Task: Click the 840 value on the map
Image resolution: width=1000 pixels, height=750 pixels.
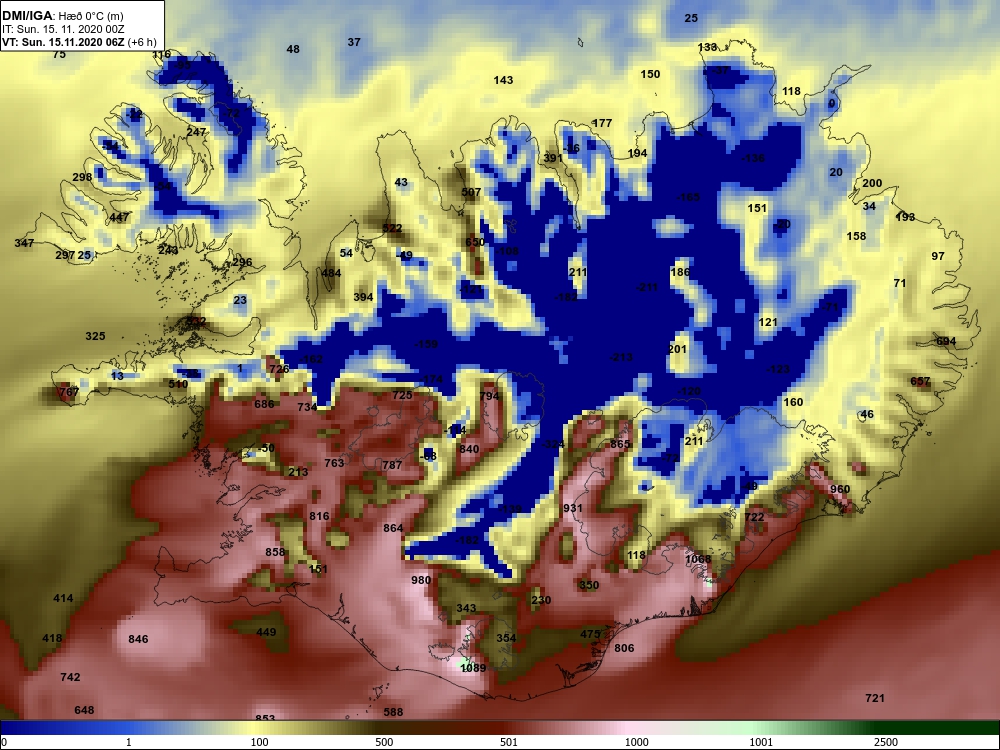Action: pyautogui.click(x=469, y=448)
